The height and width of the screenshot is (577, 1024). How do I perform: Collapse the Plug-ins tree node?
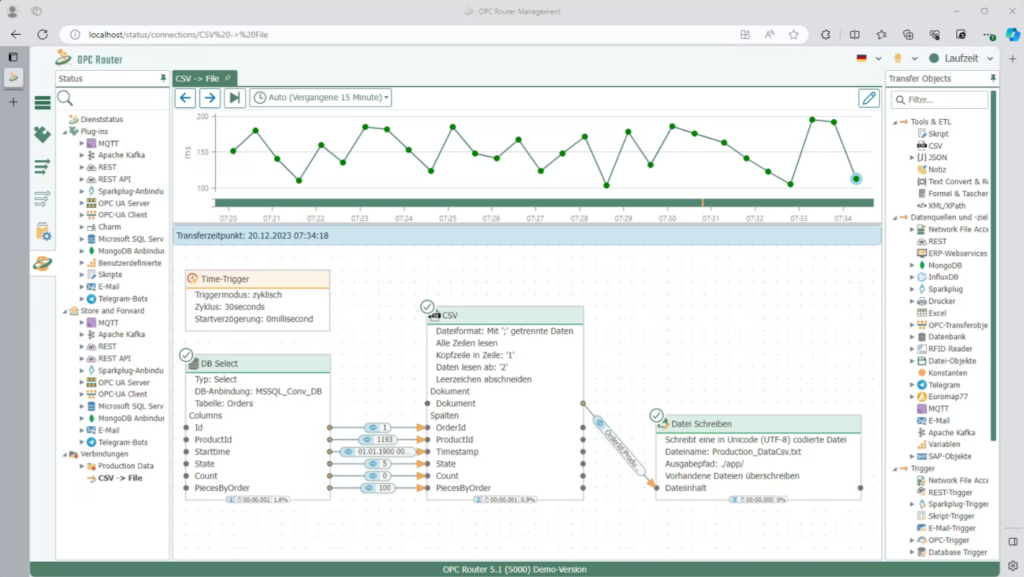[65, 131]
